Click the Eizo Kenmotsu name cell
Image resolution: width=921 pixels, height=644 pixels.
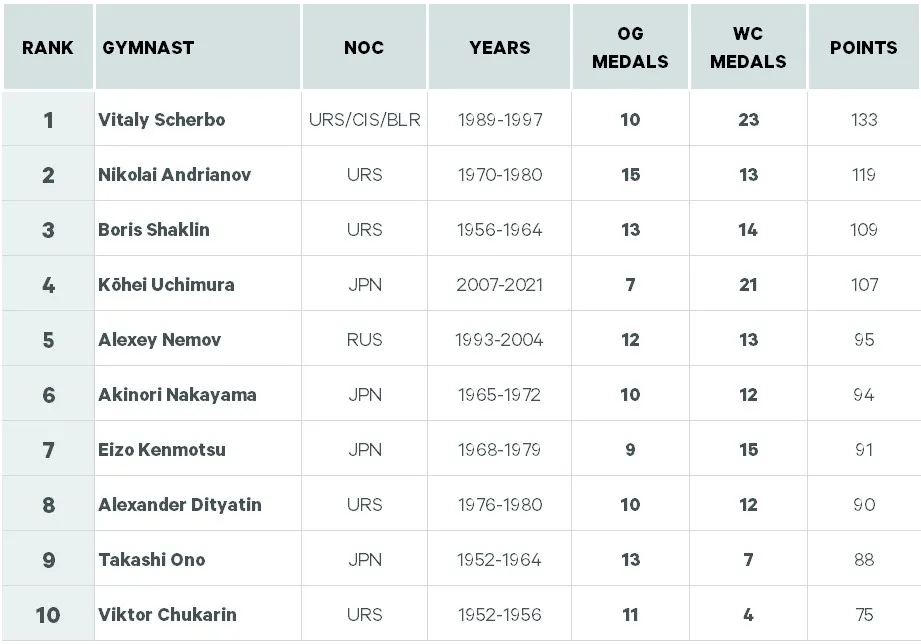click(x=162, y=450)
